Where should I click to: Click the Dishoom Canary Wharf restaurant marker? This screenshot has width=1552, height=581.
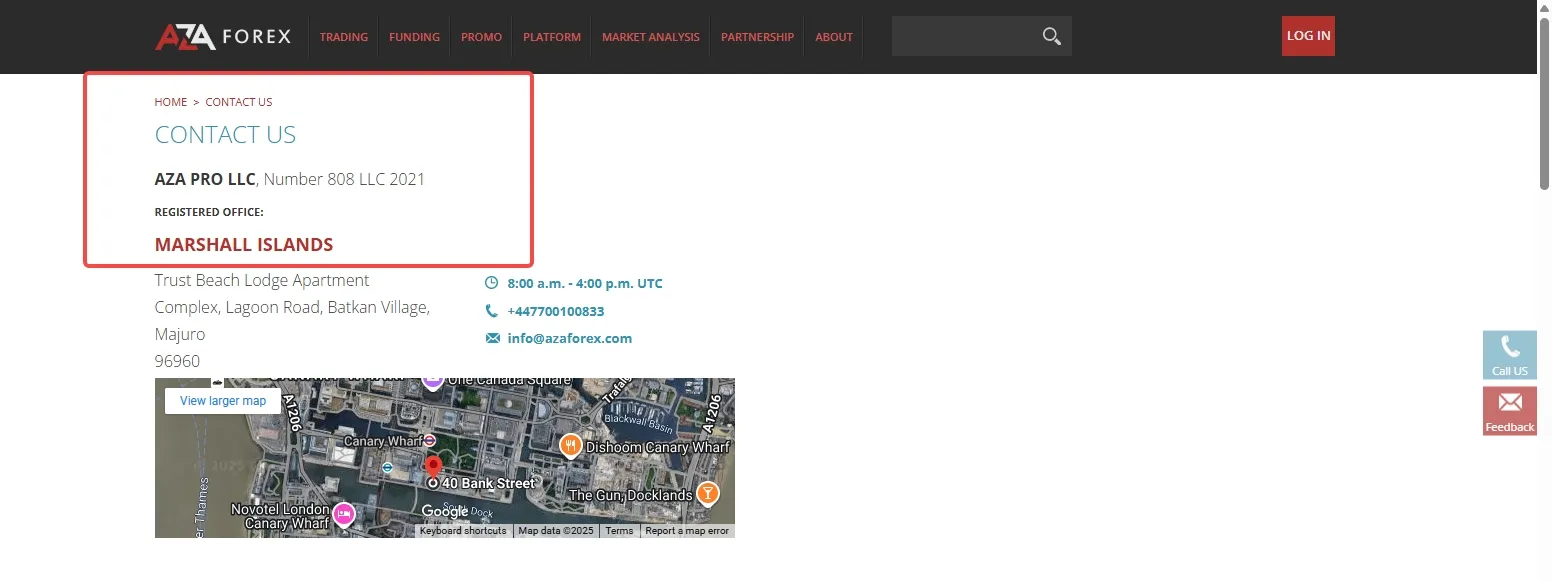[571, 446]
